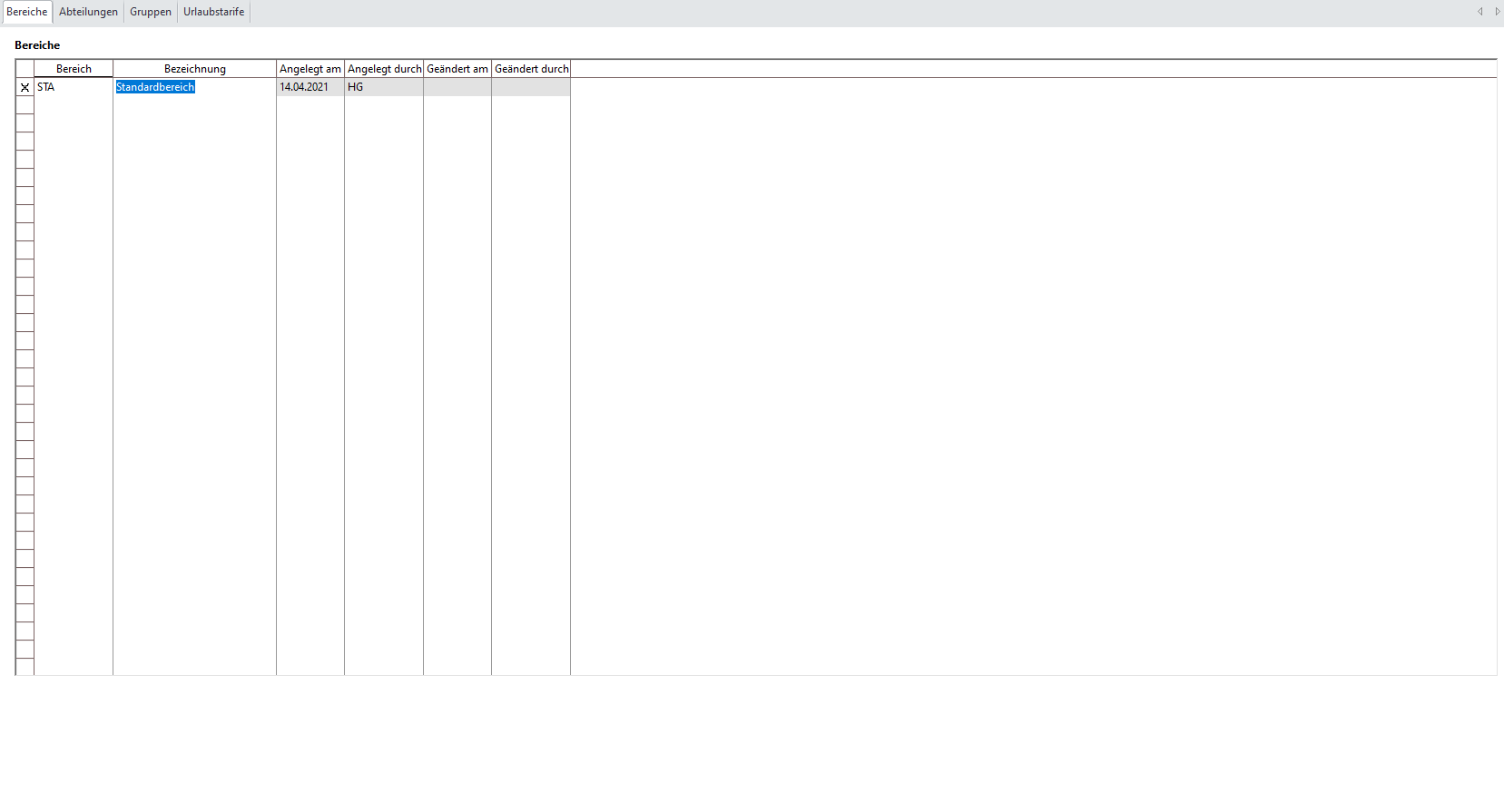Switch to the Abteilungen tab
The image size is (1504, 812).
[88, 12]
